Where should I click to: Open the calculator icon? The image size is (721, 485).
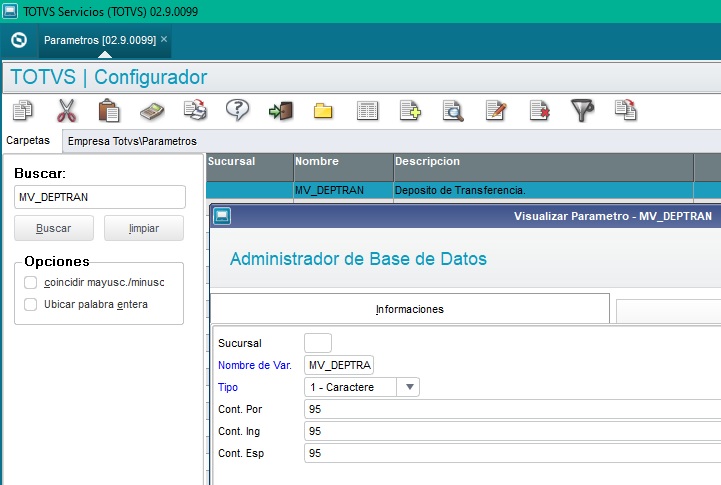pyautogui.click(x=152, y=111)
